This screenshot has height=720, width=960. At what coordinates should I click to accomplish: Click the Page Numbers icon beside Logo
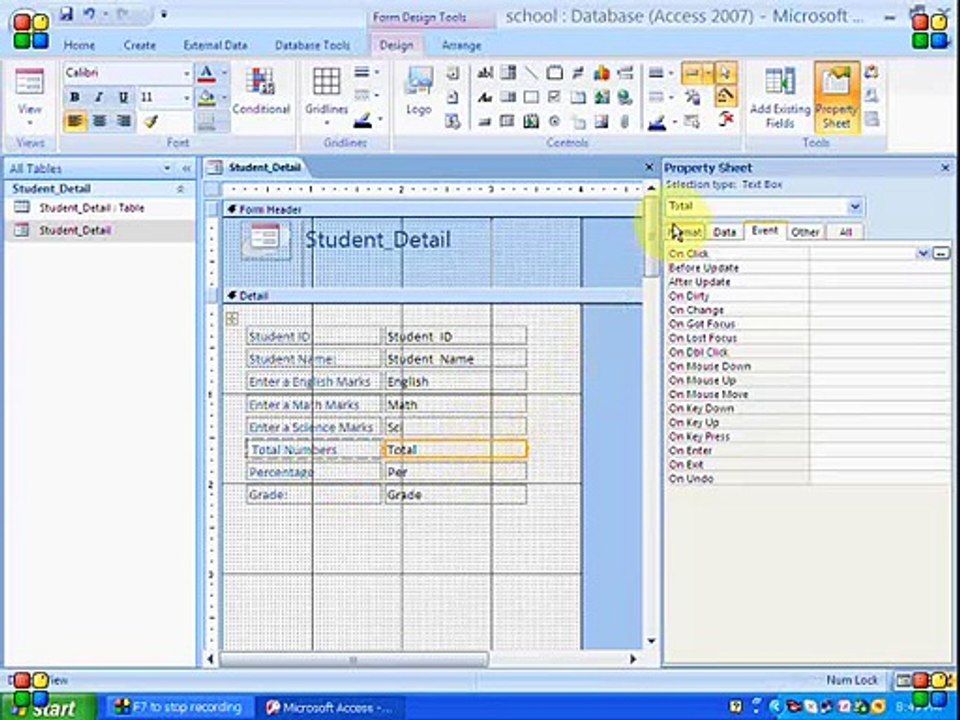pos(452,97)
